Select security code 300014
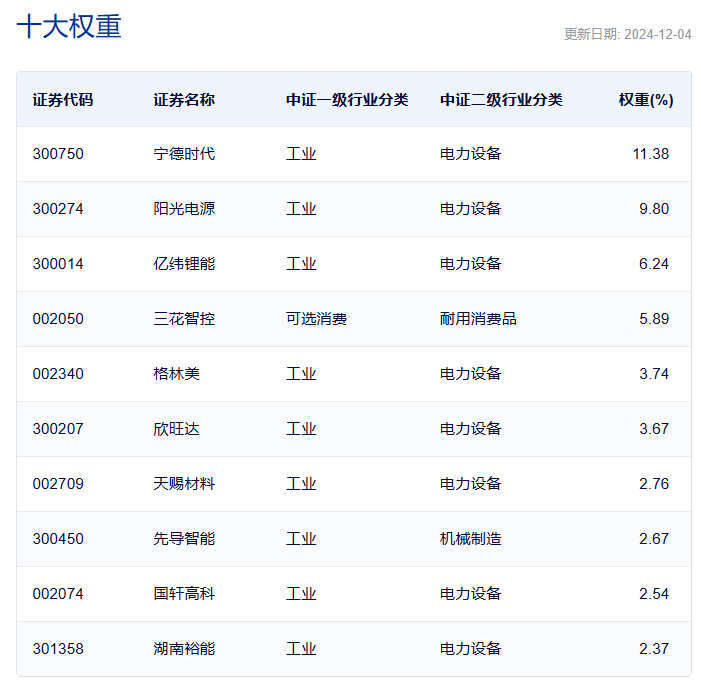Image resolution: width=701 pixels, height=695 pixels. (x=58, y=264)
